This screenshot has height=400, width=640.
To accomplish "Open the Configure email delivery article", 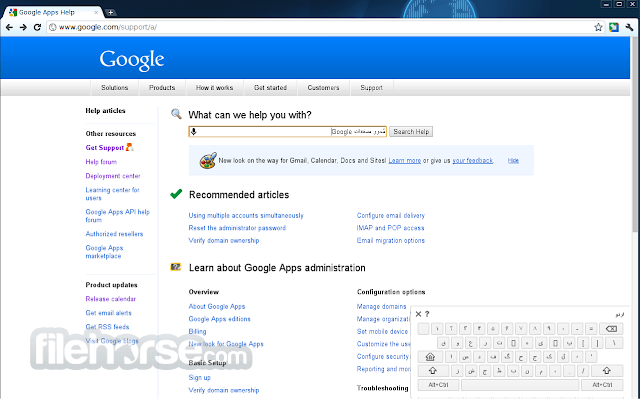I will pos(391,216).
